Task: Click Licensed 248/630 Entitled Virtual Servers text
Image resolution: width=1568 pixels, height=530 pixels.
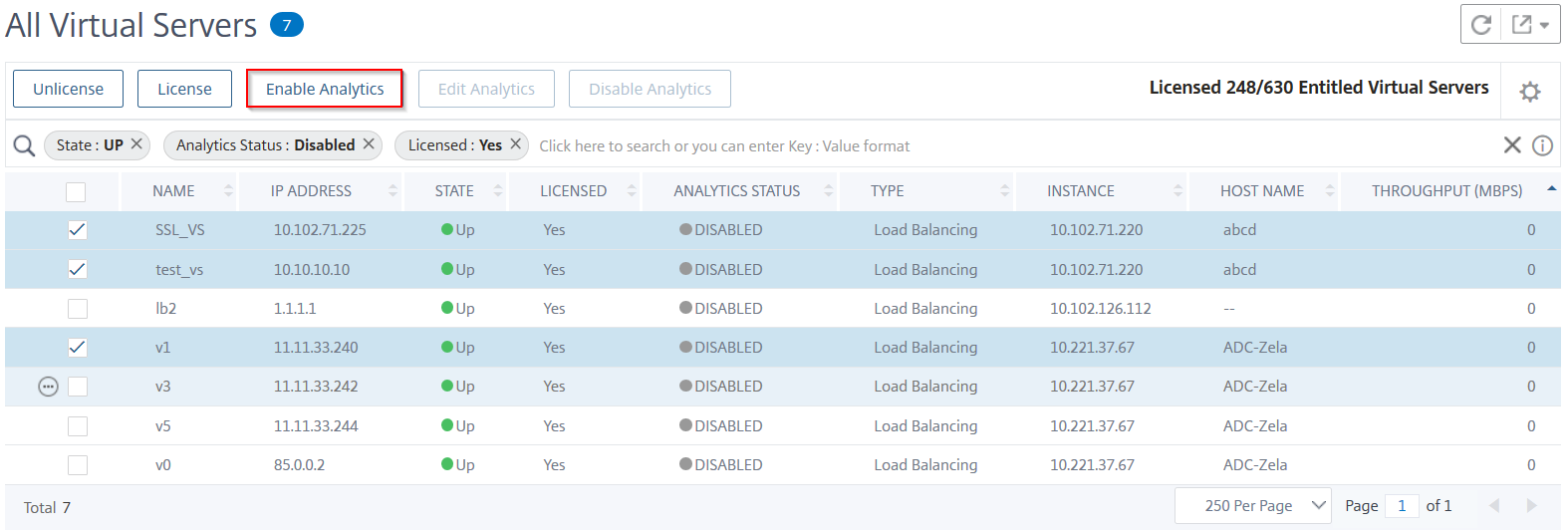Action: 1319,88
